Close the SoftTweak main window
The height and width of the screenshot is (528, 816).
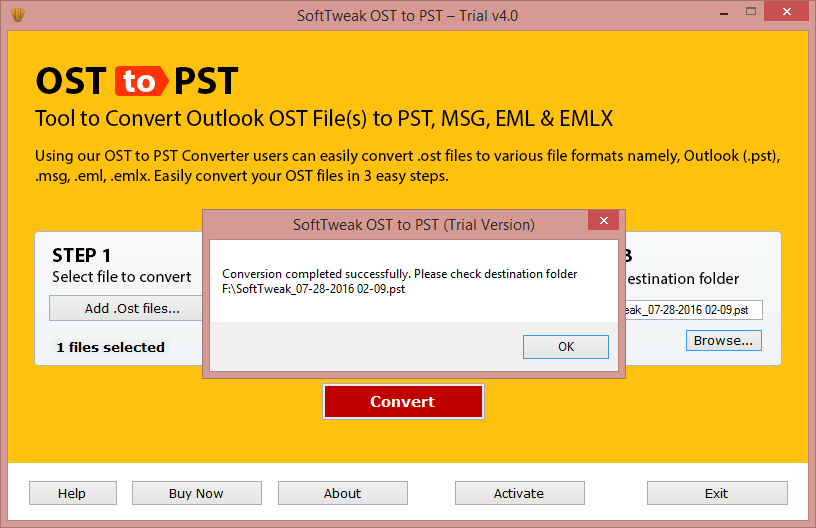(x=786, y=11)
